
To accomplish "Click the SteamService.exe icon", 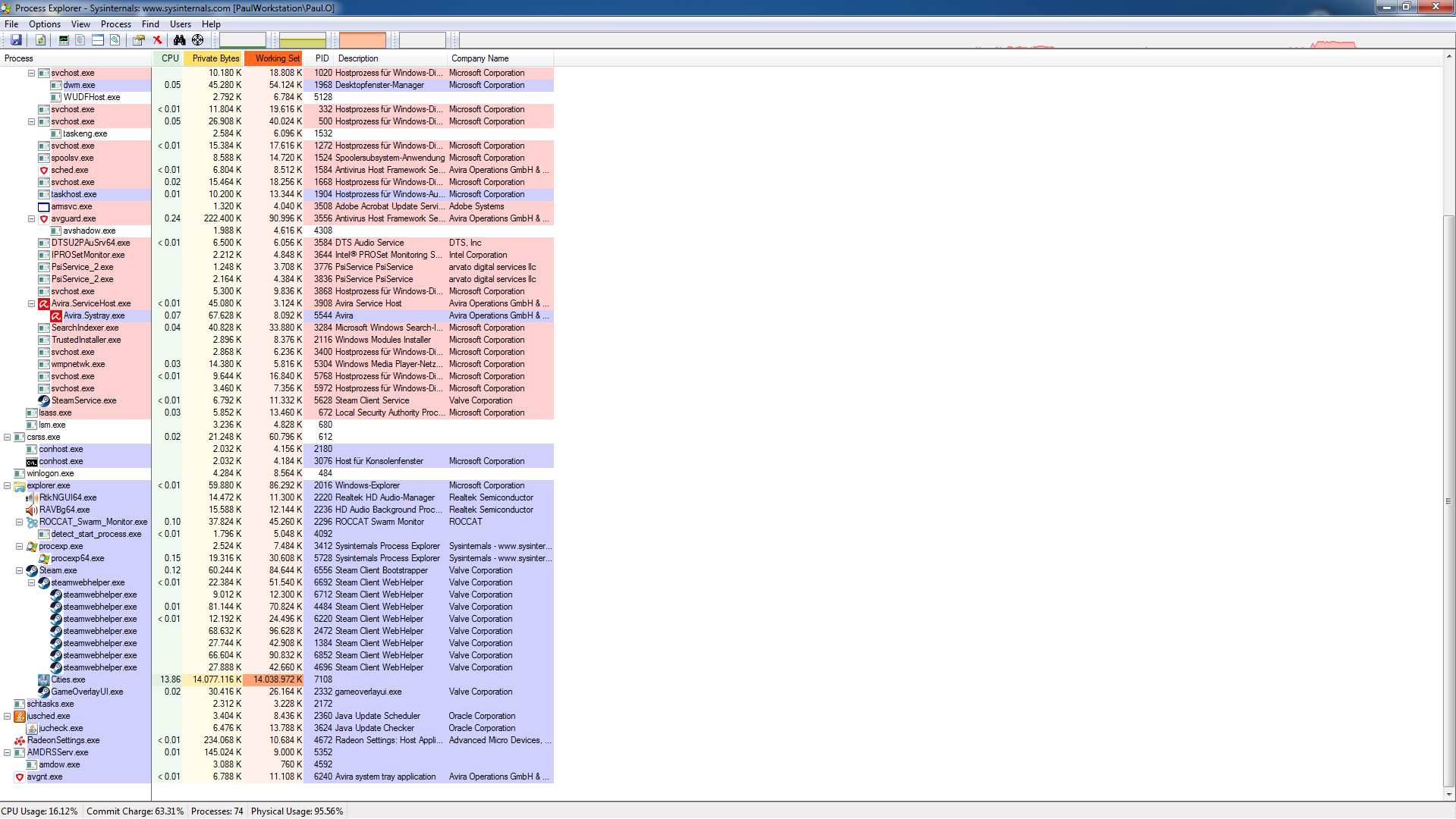I will (44, 400).
